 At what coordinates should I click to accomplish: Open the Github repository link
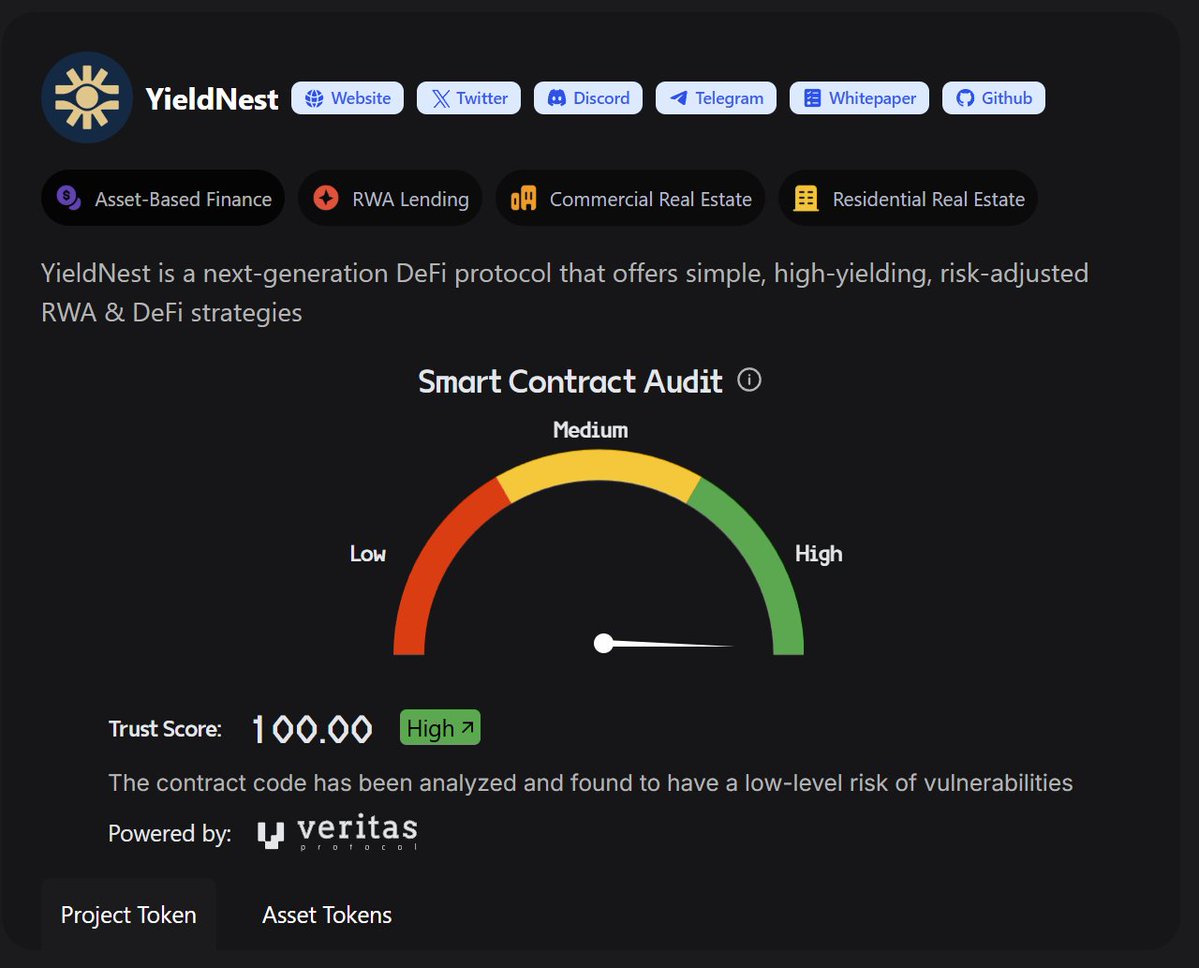tap(993, 98)
